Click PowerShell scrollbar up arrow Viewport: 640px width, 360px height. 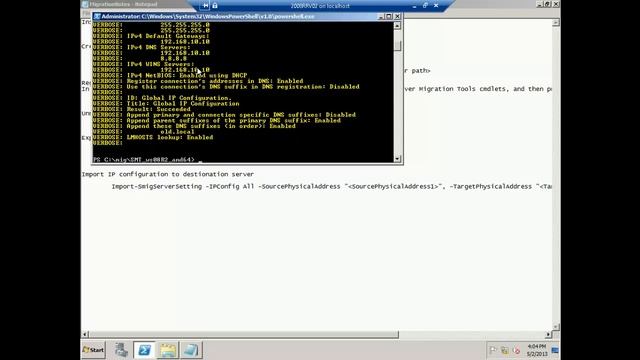point(398,25)
